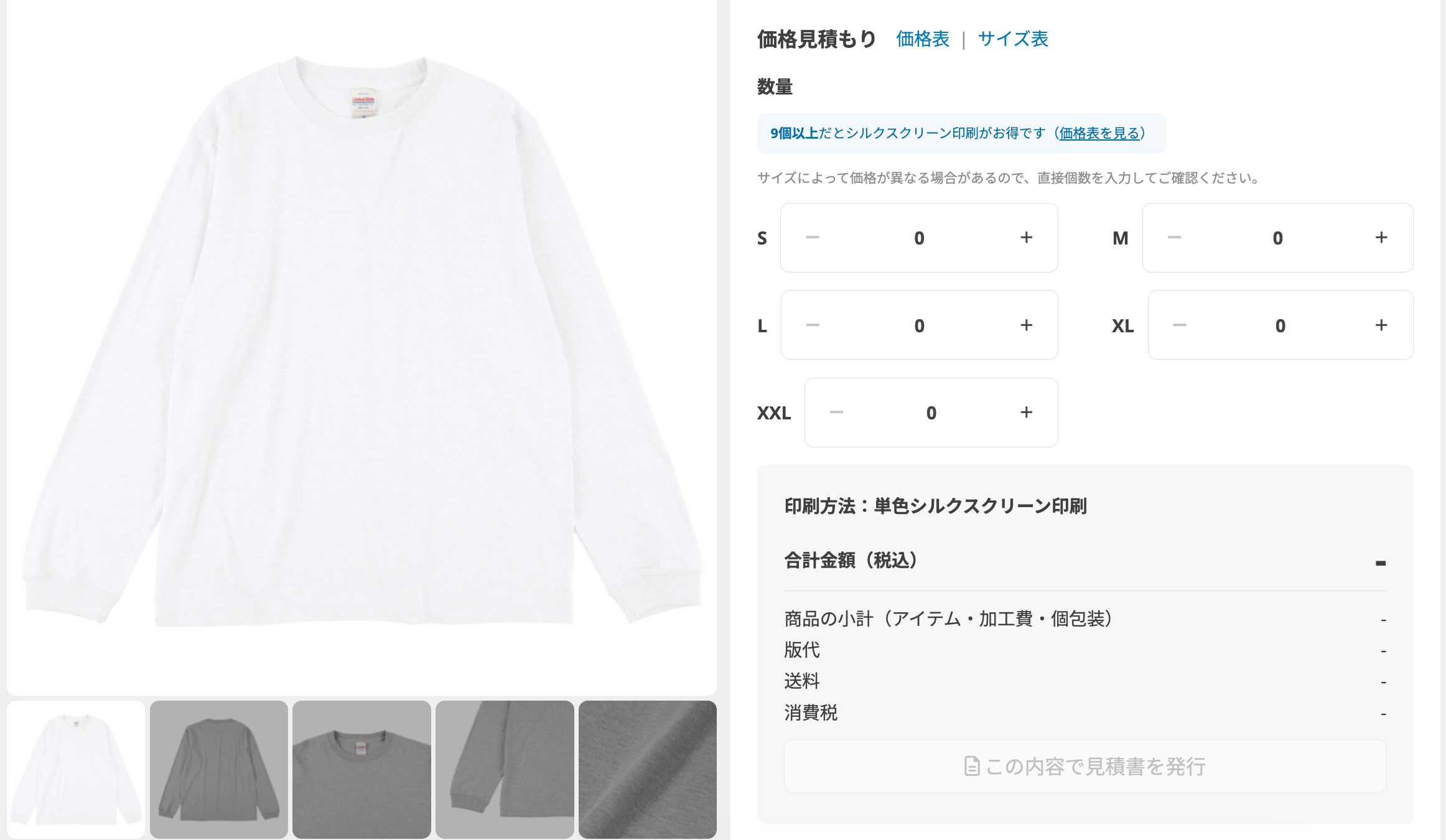The image size is (1446, 840).
Task: Open the サイズ表 size chart link
Action: pos(1013,39)
